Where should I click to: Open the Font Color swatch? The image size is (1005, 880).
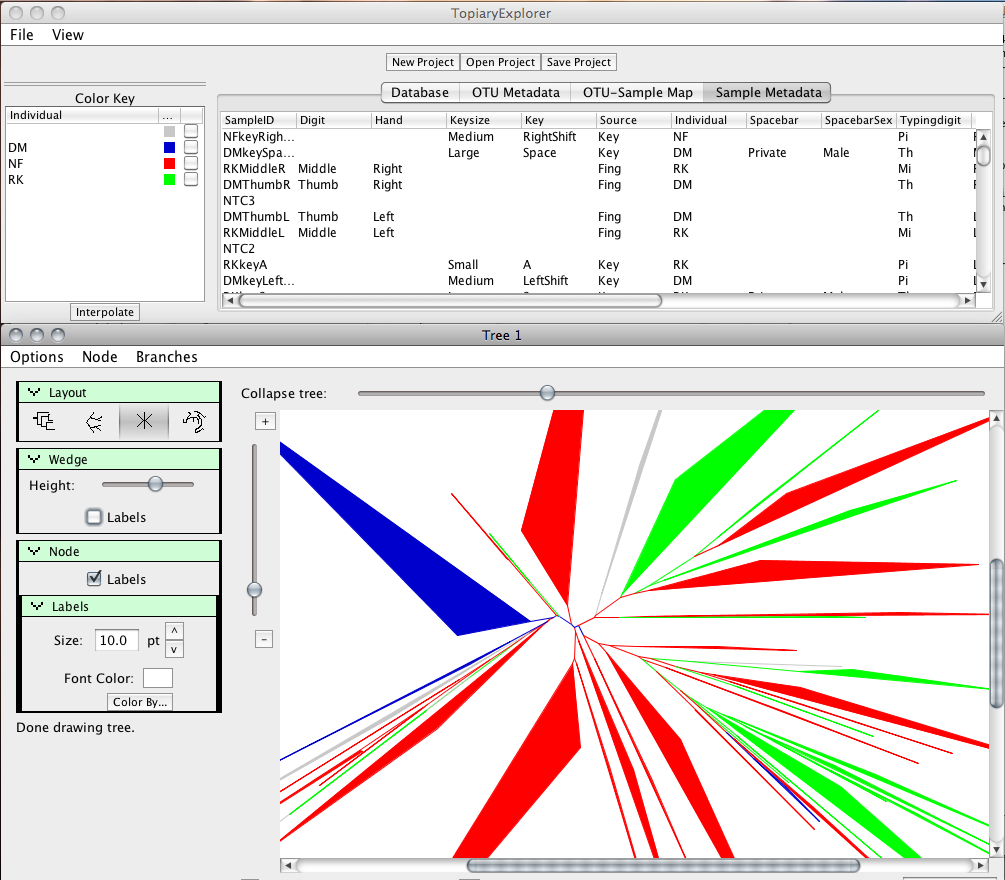point(158,677)
